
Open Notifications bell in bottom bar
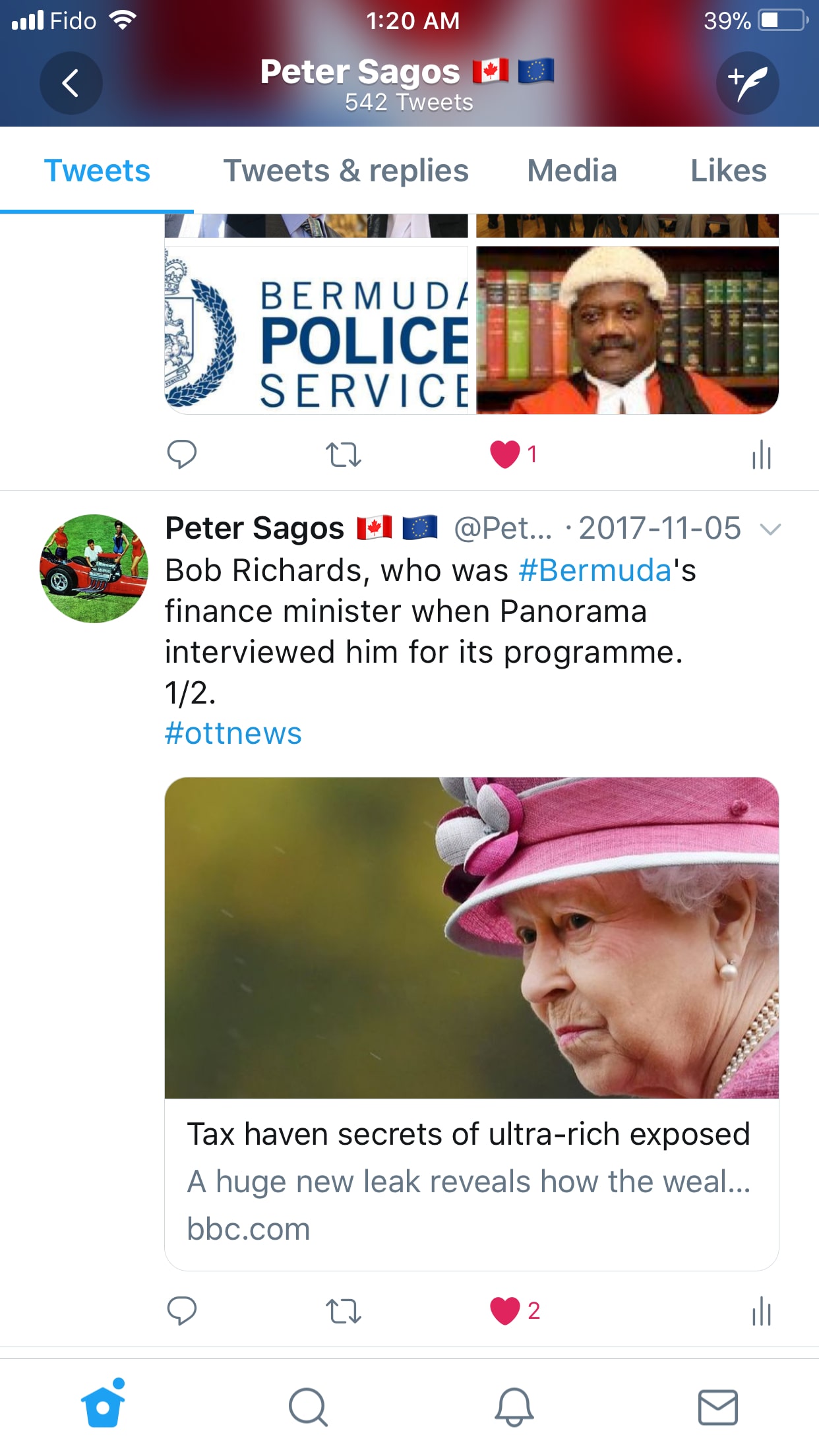pyautogui.click(x=514, y=1407)
